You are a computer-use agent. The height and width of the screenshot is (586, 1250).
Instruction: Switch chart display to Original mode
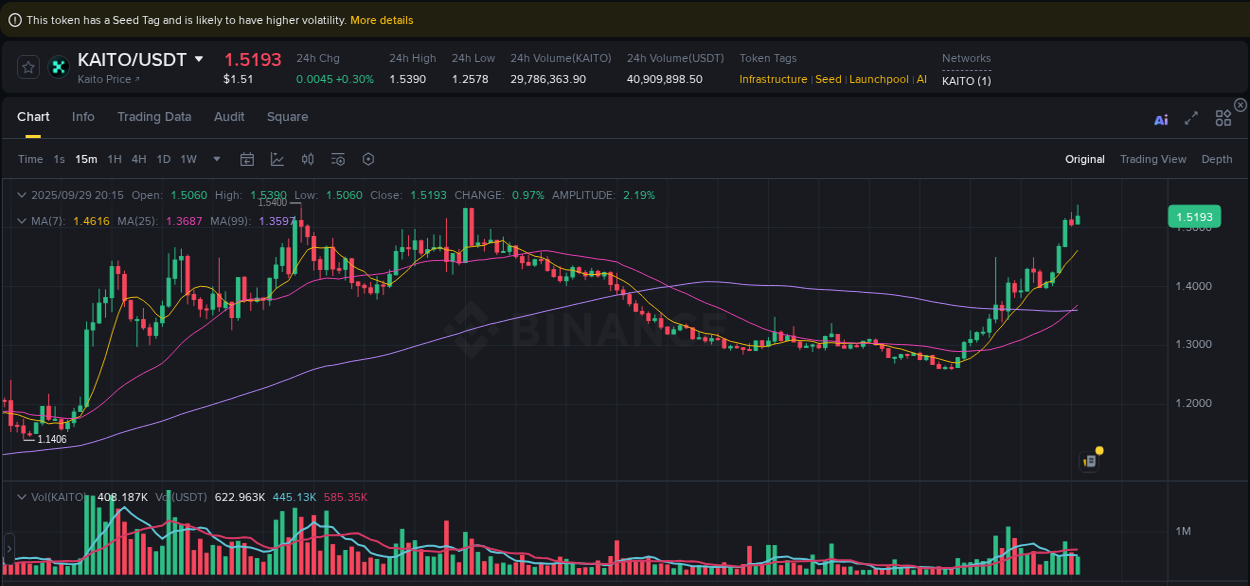(x=1085, y=159)
